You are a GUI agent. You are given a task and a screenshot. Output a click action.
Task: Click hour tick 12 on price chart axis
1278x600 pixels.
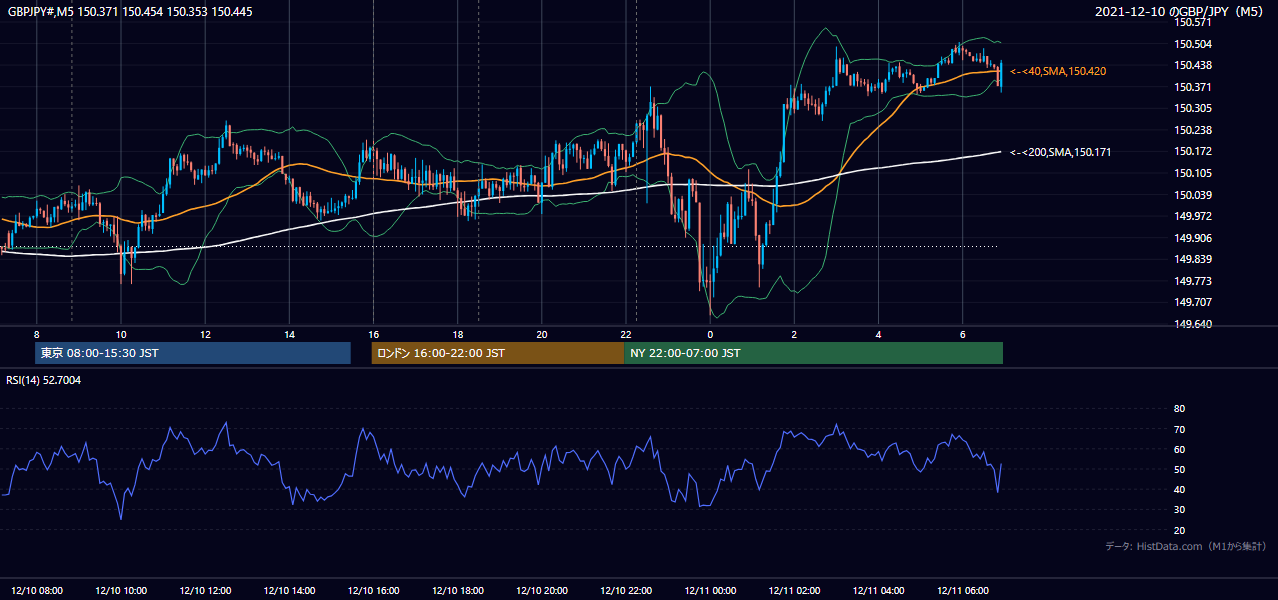(205, 334)
